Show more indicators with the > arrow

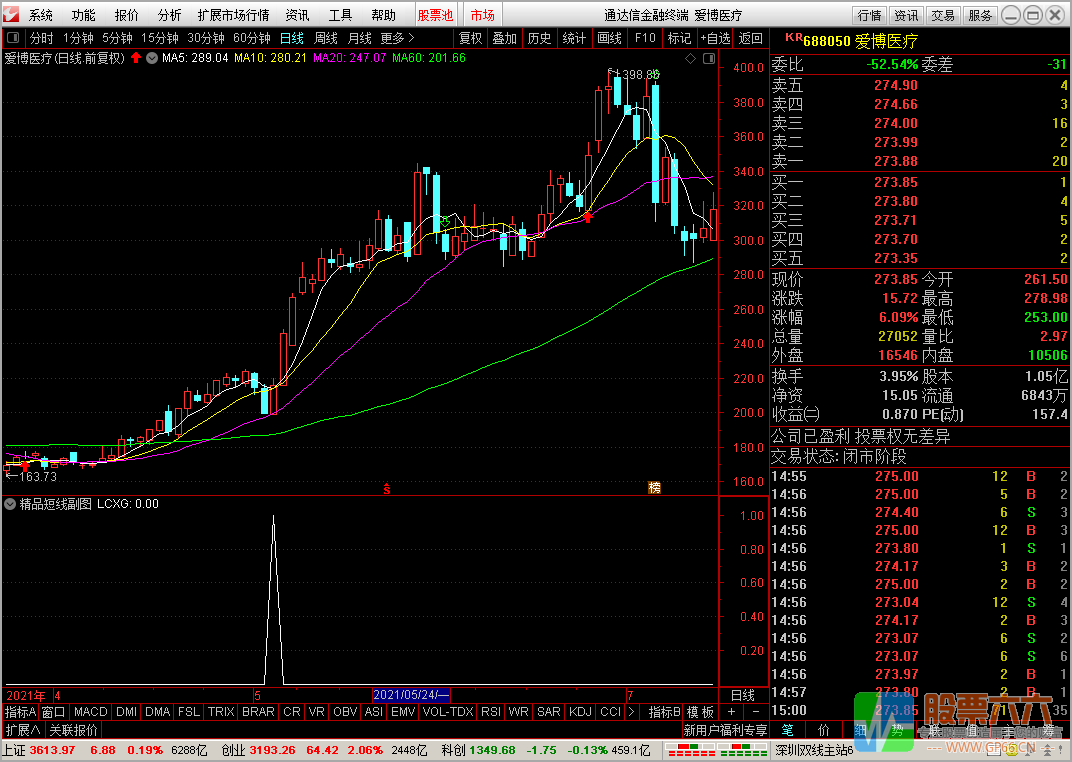631,712
